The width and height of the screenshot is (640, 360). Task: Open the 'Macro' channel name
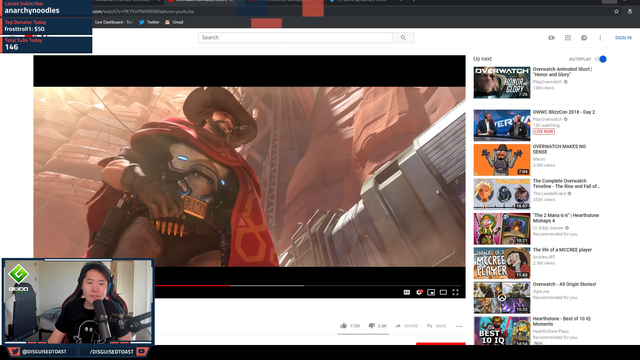539,159
